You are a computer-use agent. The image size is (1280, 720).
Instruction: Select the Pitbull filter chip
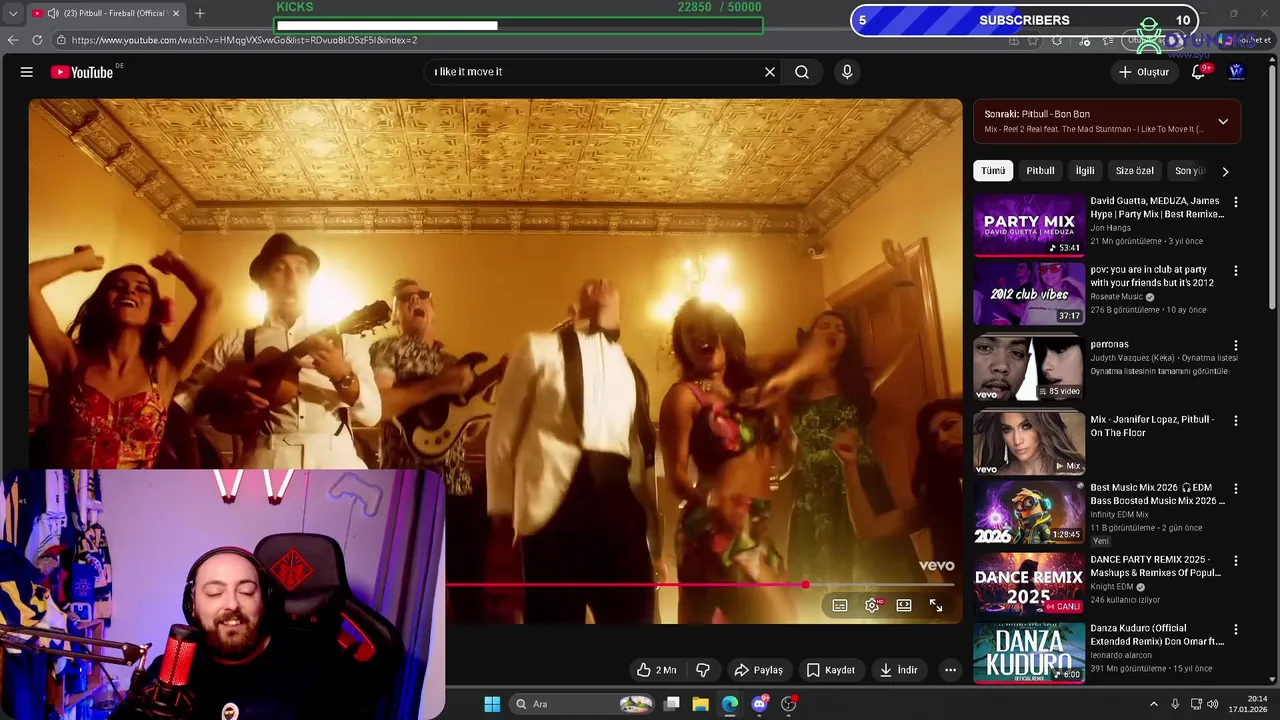[x=1040, y=171]
